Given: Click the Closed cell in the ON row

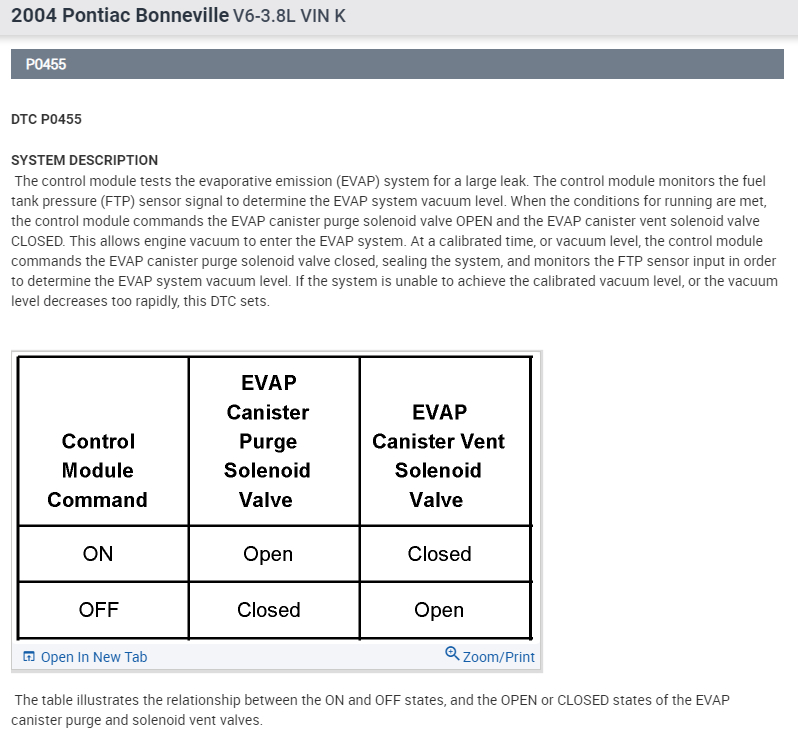Looking at the screenshot, I should 439,553.
